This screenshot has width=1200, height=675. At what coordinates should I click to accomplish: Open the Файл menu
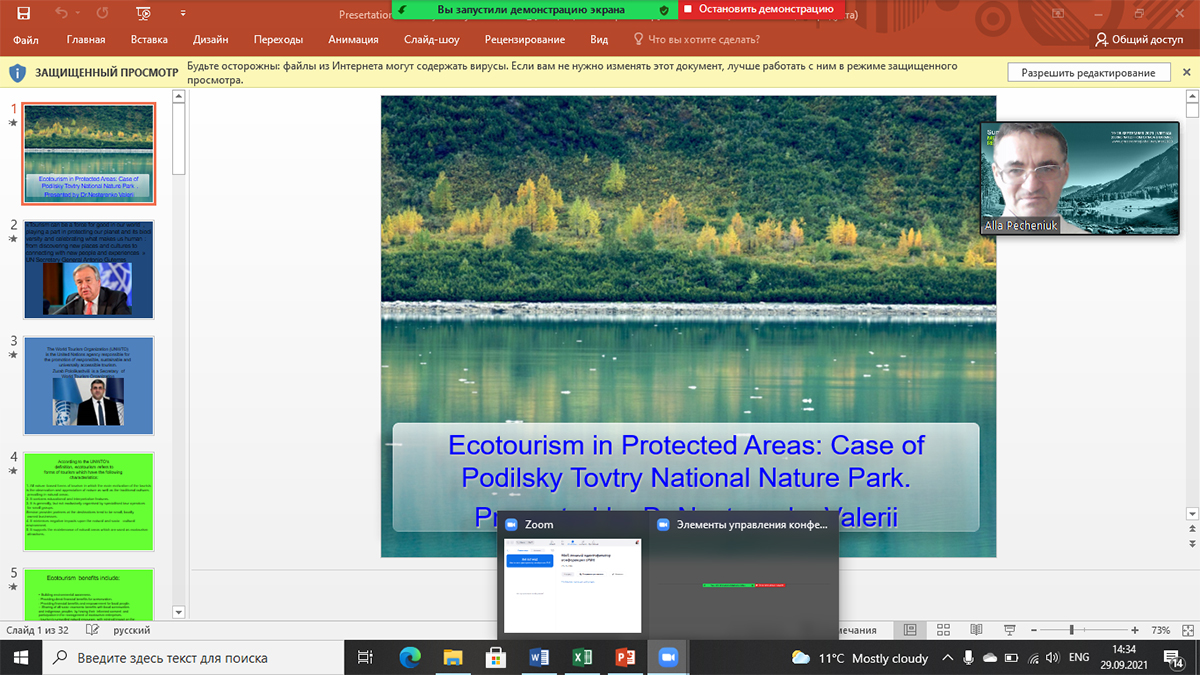coord(26,39)
